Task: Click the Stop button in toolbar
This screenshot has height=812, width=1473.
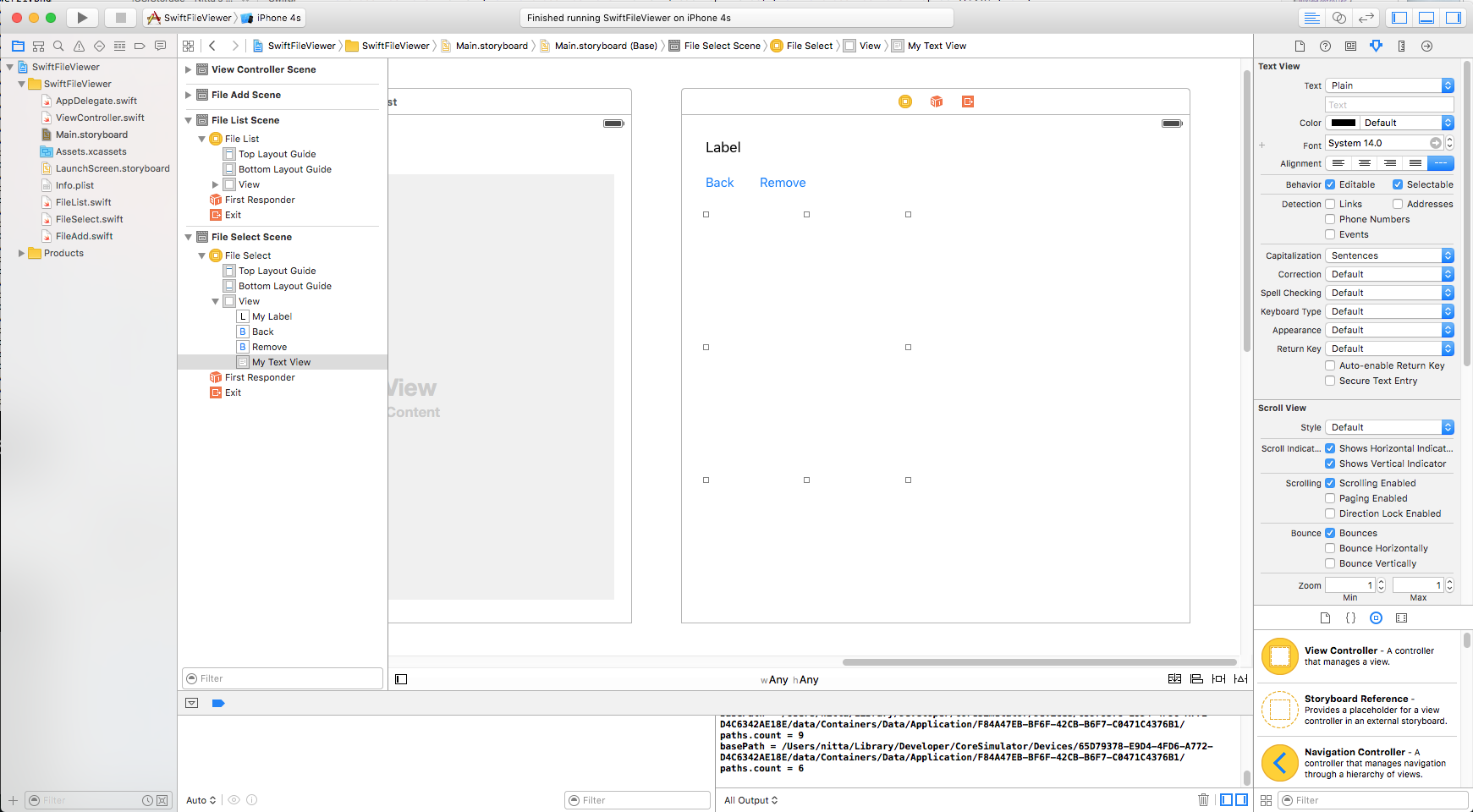Action: click(x=120, y=18)
